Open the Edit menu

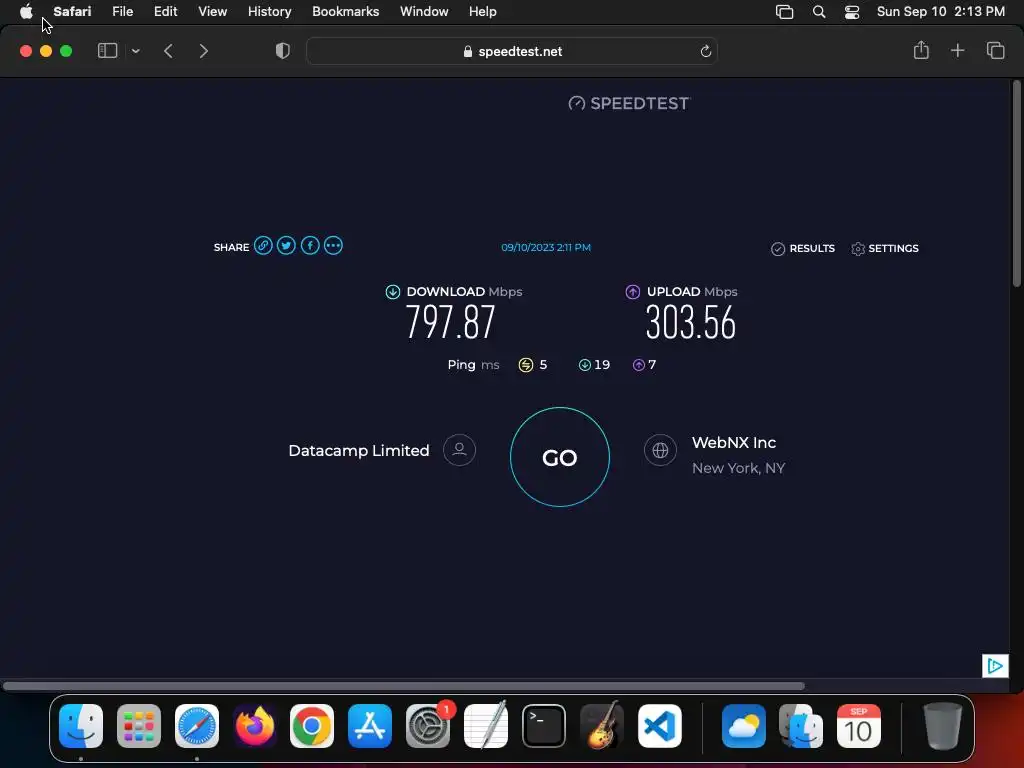click(165, 11)
